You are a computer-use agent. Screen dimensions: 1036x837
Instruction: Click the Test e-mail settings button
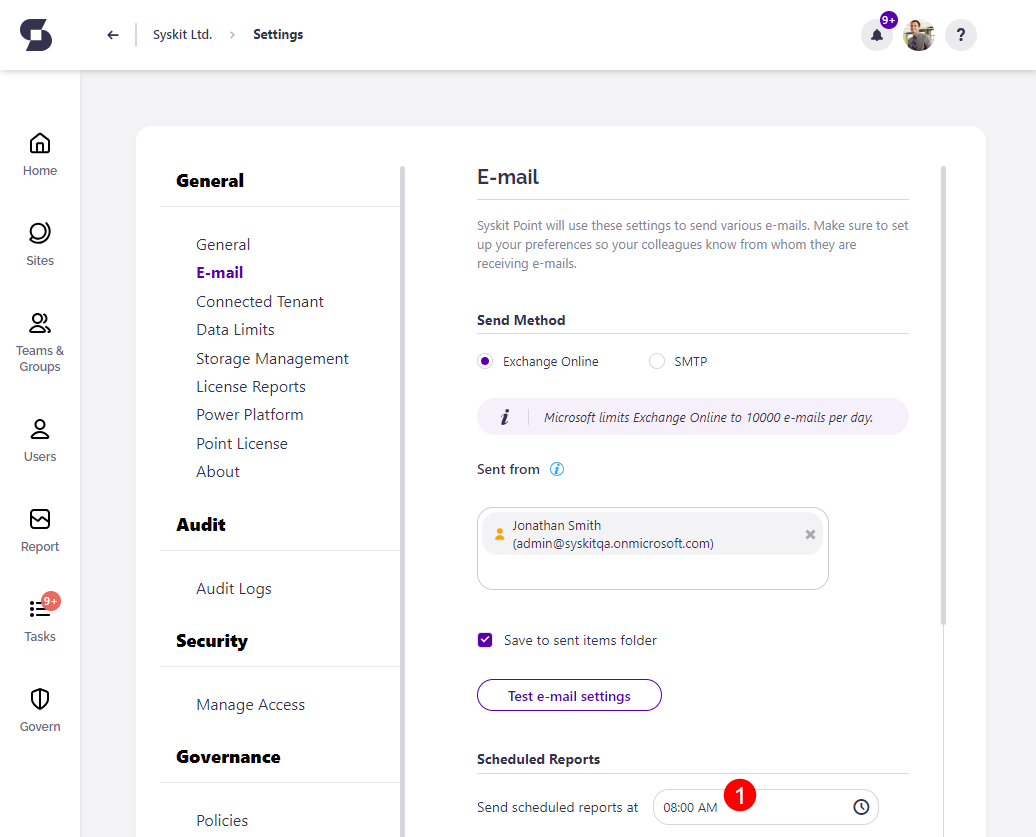tap(568, 694)
